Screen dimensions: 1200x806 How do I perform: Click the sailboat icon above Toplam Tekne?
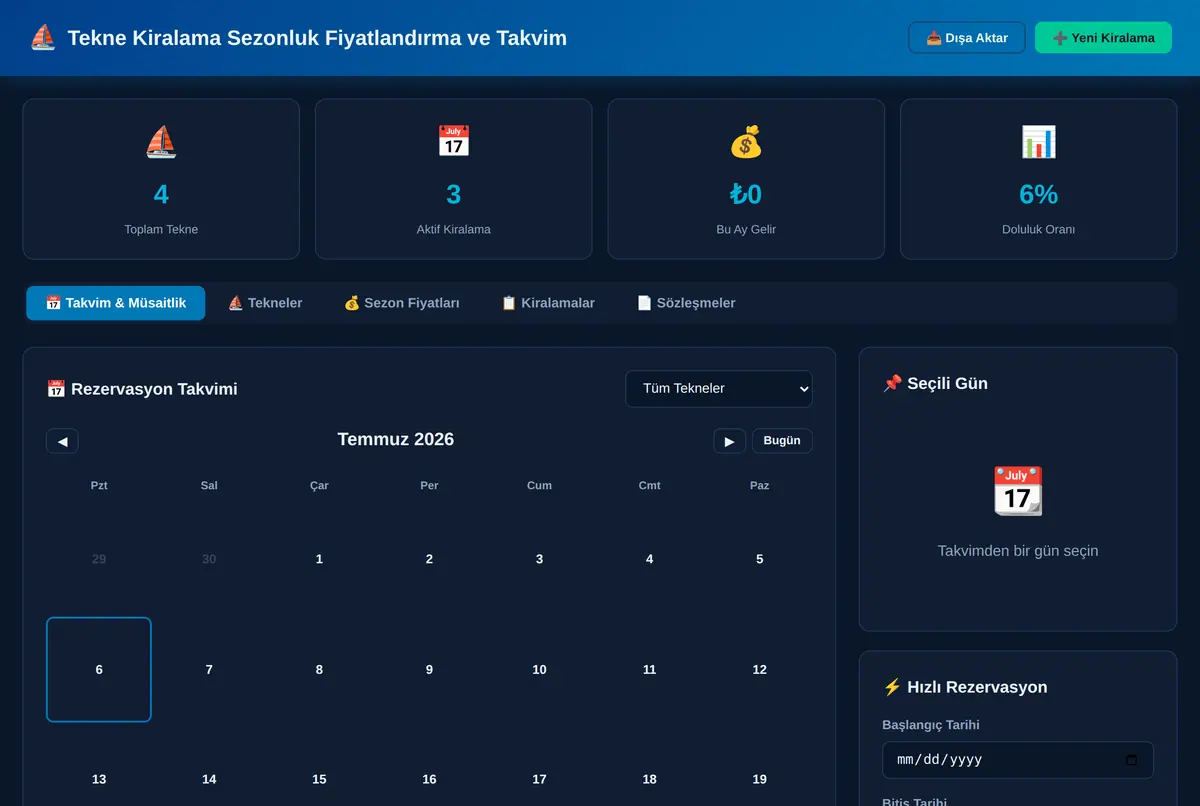click(161, 142)
